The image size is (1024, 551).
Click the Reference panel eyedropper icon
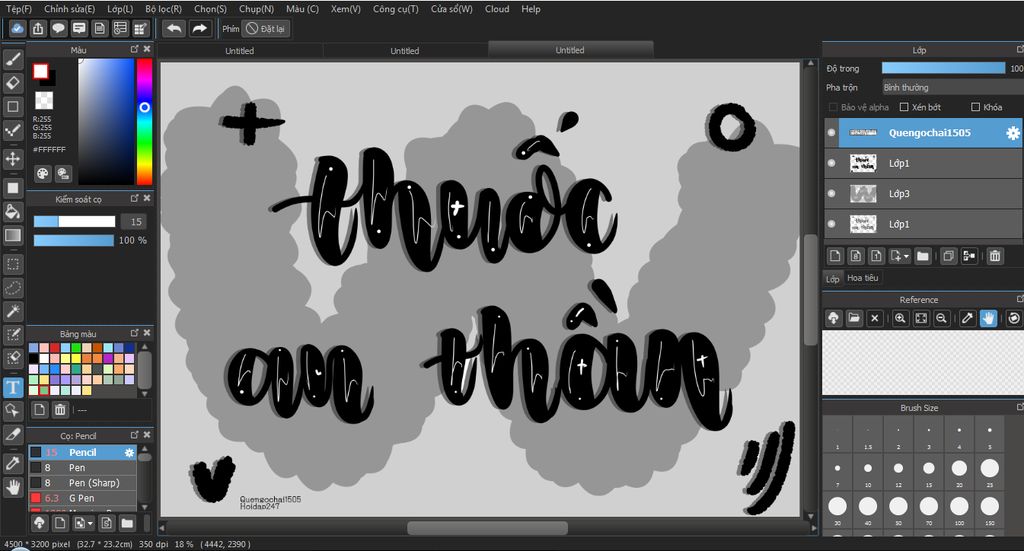point(967,318)
